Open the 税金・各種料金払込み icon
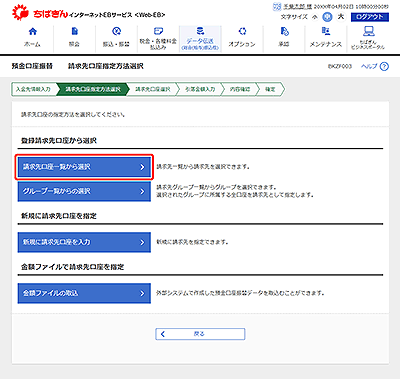Viewport: 400px width, 379px height. pos(158,31)
